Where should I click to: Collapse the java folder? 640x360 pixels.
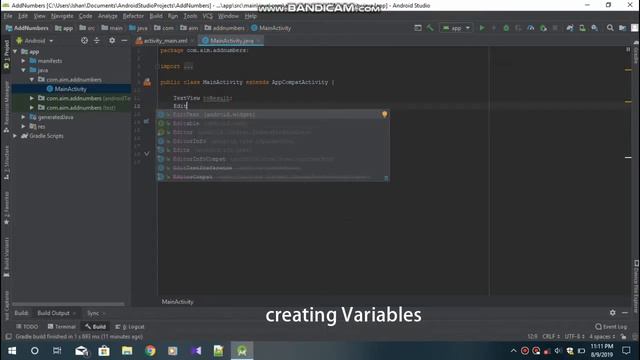24,70
